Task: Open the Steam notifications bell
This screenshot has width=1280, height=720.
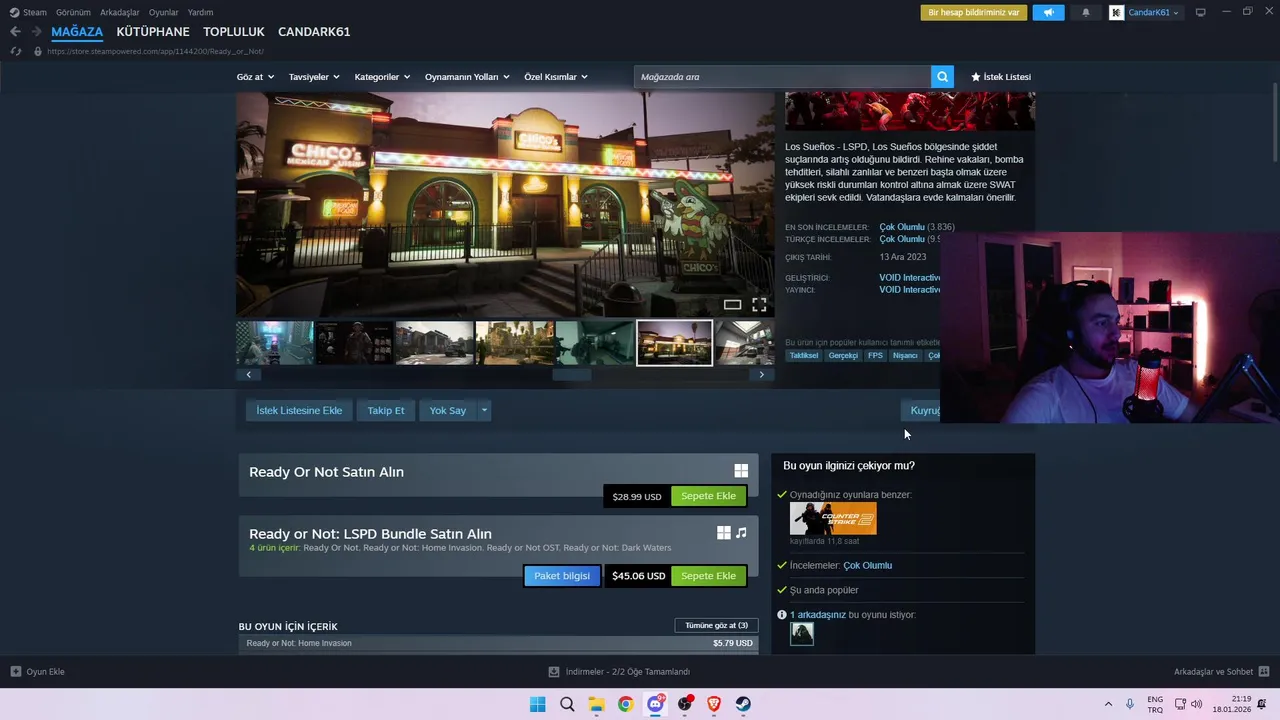Action: click(1086, 13)
